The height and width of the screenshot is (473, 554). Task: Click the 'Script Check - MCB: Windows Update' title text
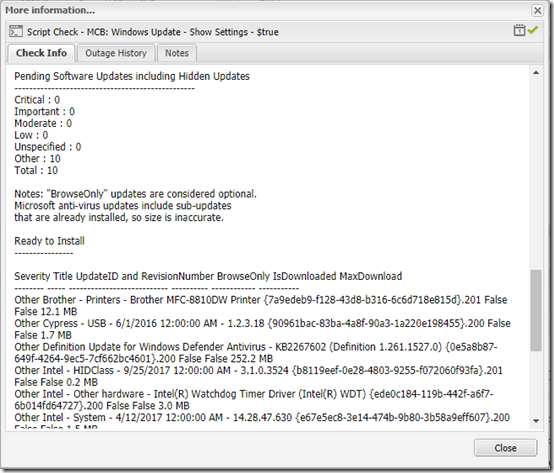(x=153, y=32)
